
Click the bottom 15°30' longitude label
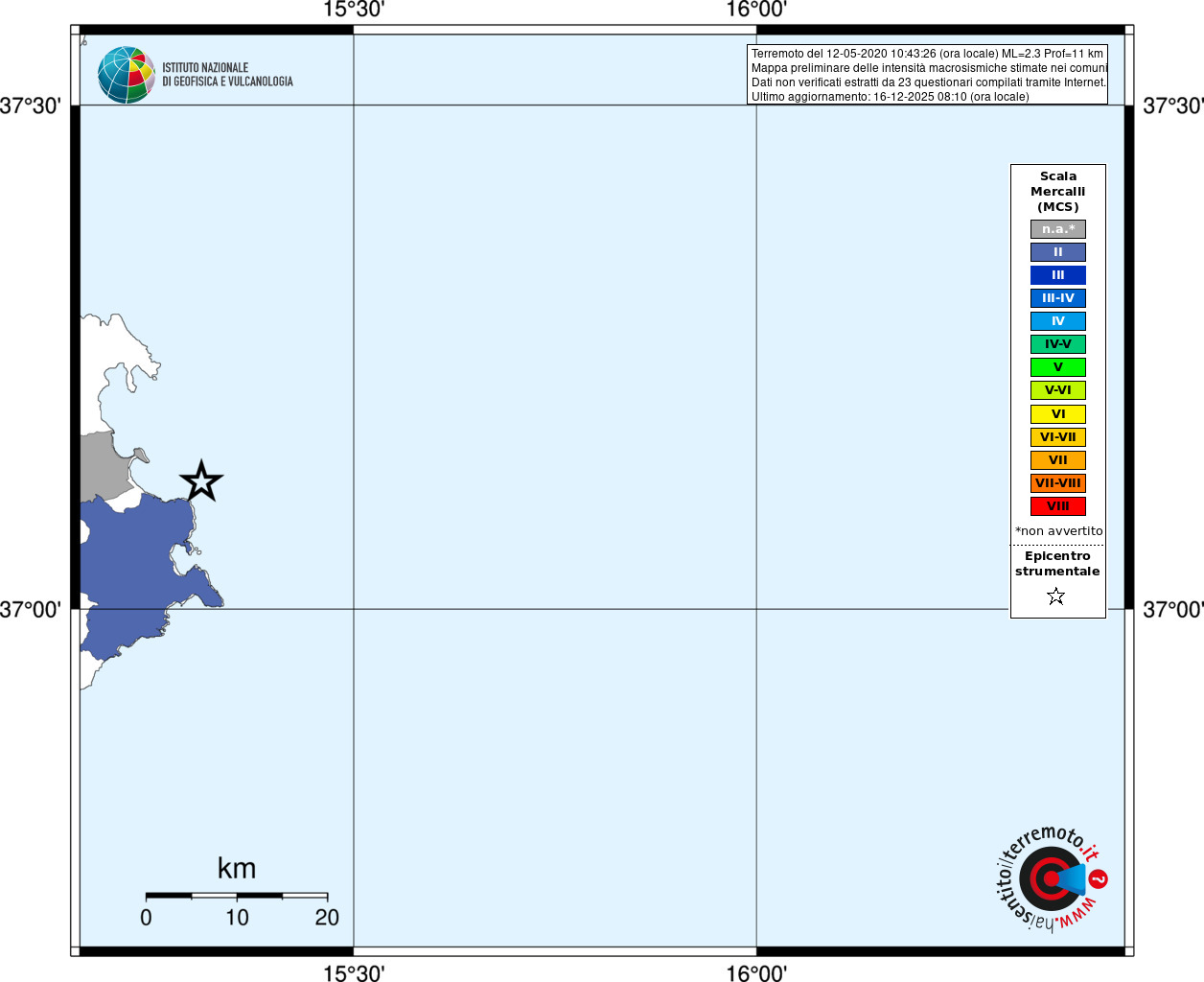[354, 973]
